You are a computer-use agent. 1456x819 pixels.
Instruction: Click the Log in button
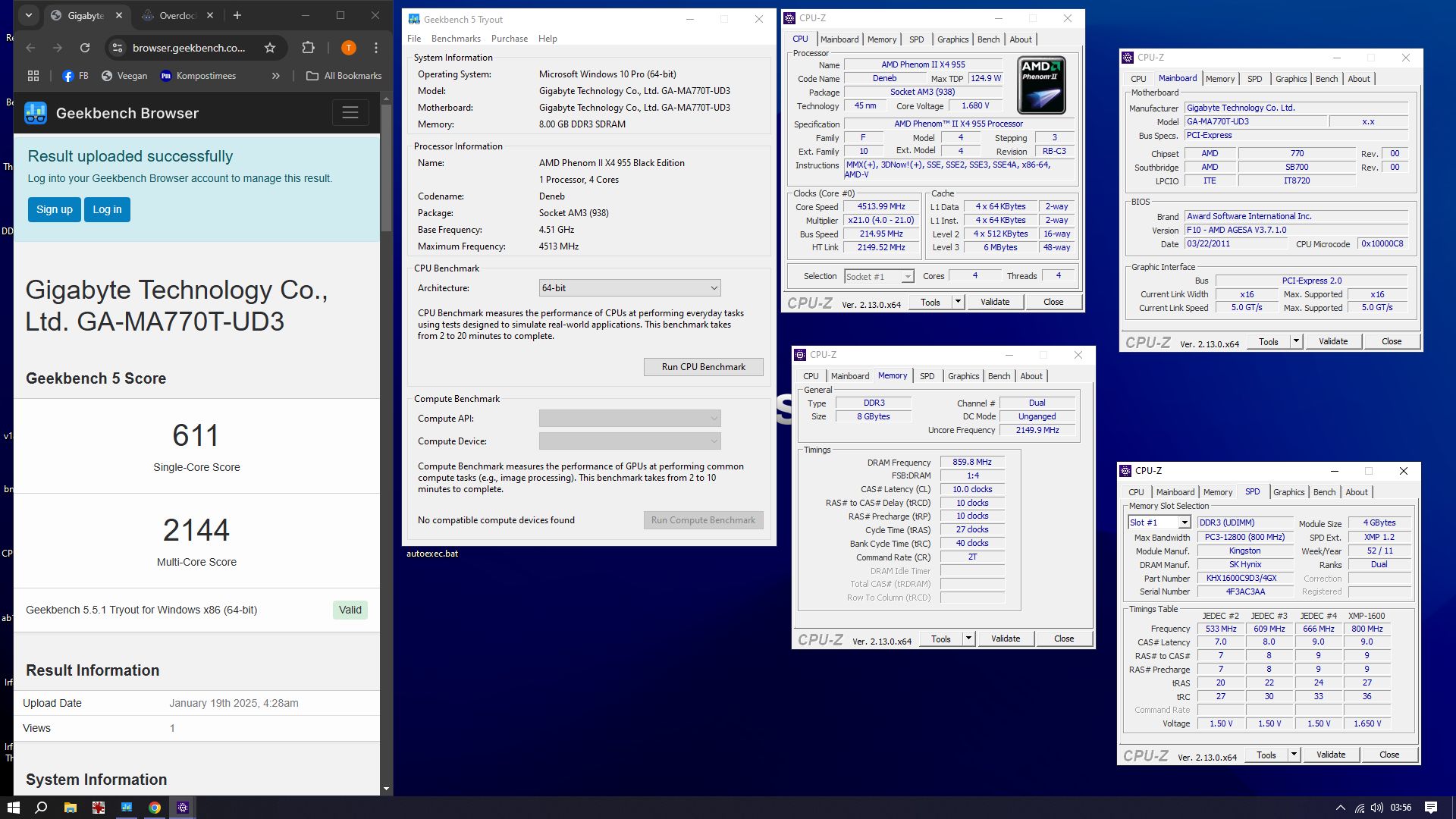107,209
